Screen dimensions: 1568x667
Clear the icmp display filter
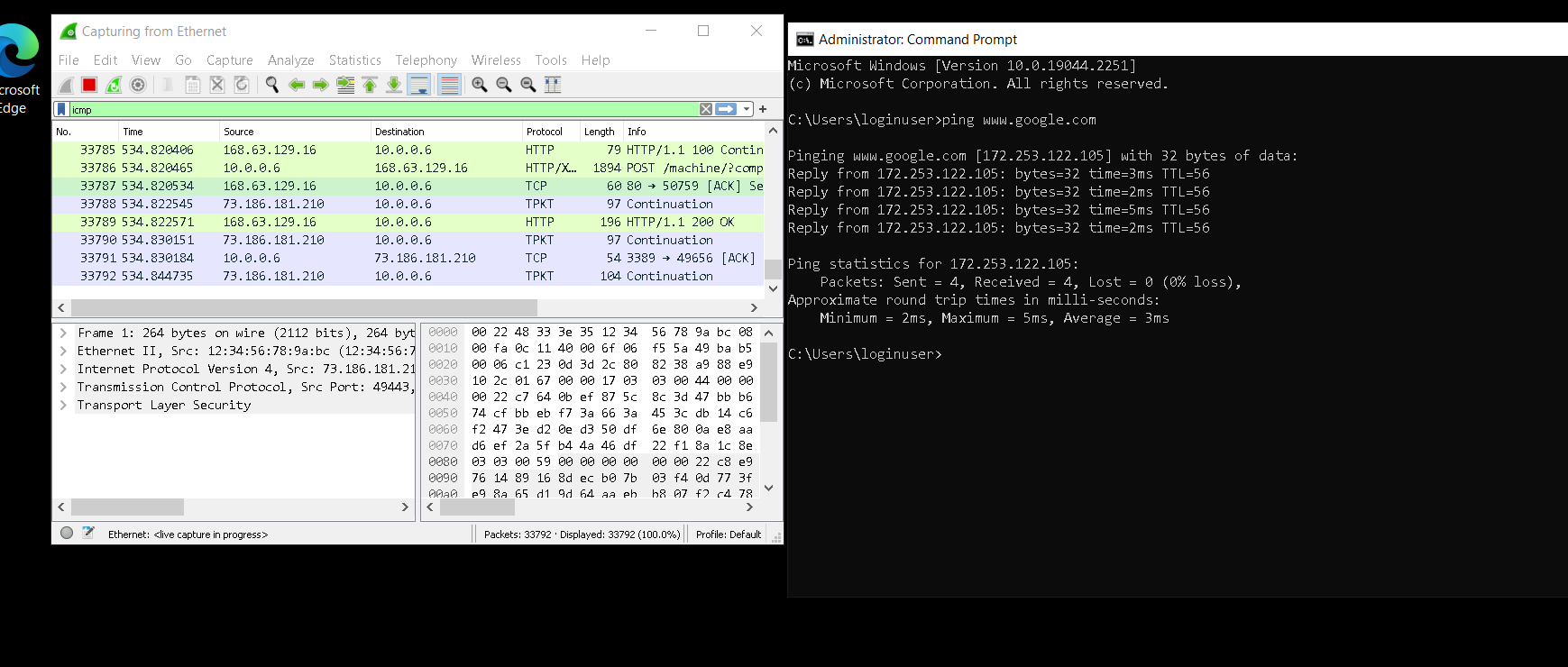(x=706, y=109)
